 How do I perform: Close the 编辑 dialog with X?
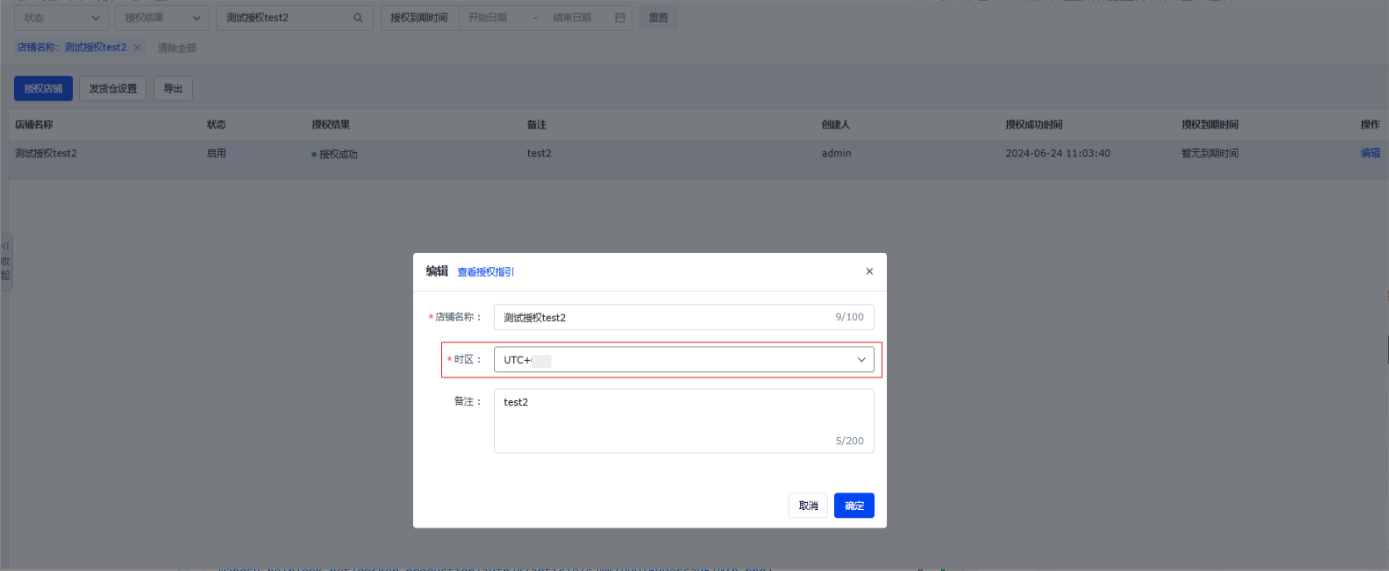point(869,271)
